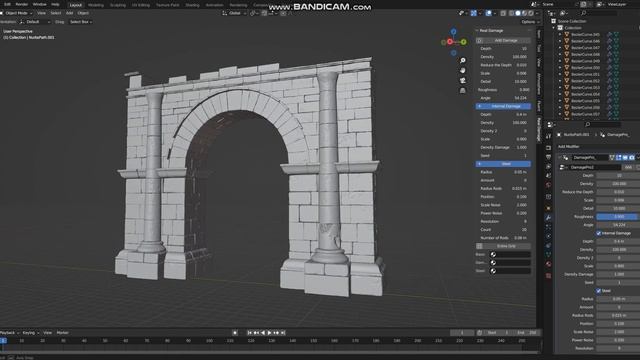Open the Object Data properties green tab

(548, 255)
